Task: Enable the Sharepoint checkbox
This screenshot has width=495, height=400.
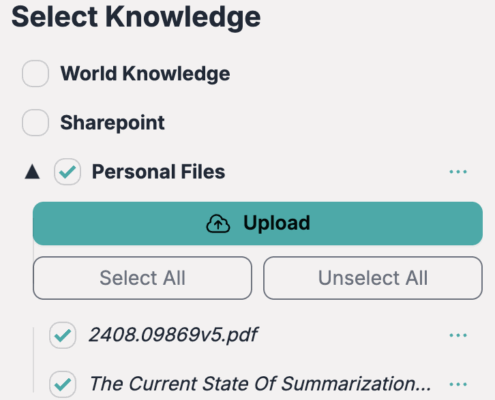Action: (35, 122)
